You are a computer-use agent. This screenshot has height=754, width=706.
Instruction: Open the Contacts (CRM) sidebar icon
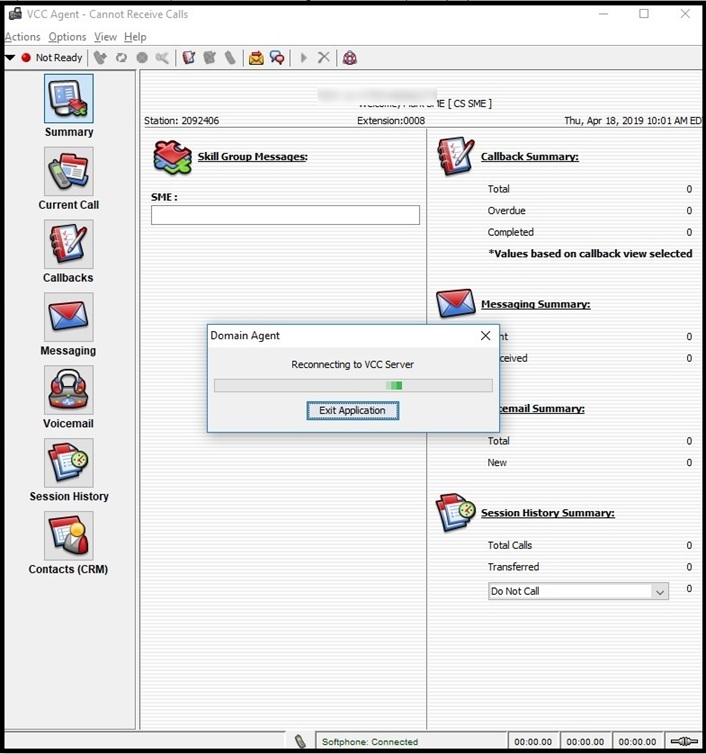[x=69, y=536]
